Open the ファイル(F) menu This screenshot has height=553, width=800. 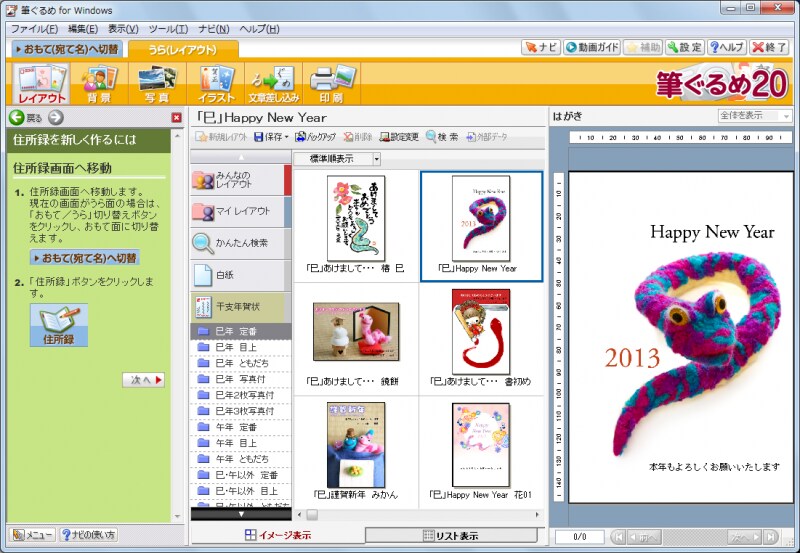pos(34,29)
